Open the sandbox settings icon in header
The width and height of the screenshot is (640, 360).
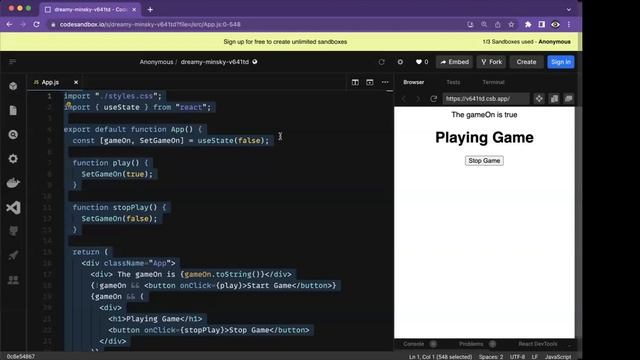click(400, 62)
